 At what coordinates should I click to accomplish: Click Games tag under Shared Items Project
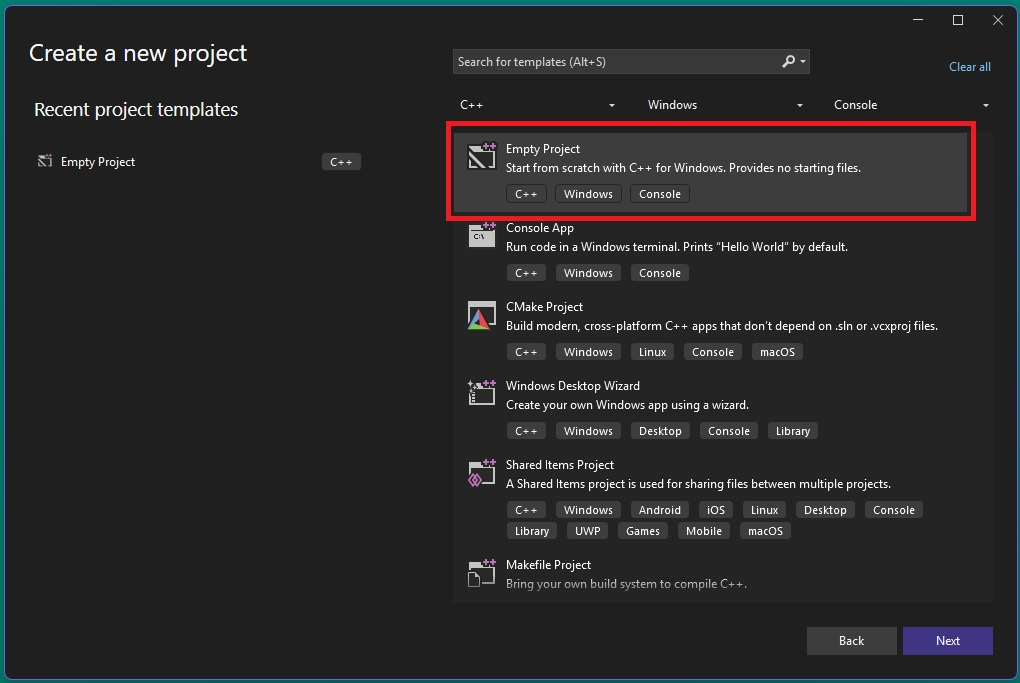tap(642, 531)
